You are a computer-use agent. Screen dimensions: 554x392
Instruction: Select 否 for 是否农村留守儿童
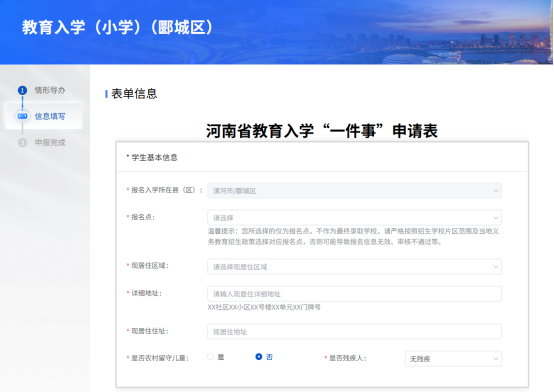click(259, 357)
